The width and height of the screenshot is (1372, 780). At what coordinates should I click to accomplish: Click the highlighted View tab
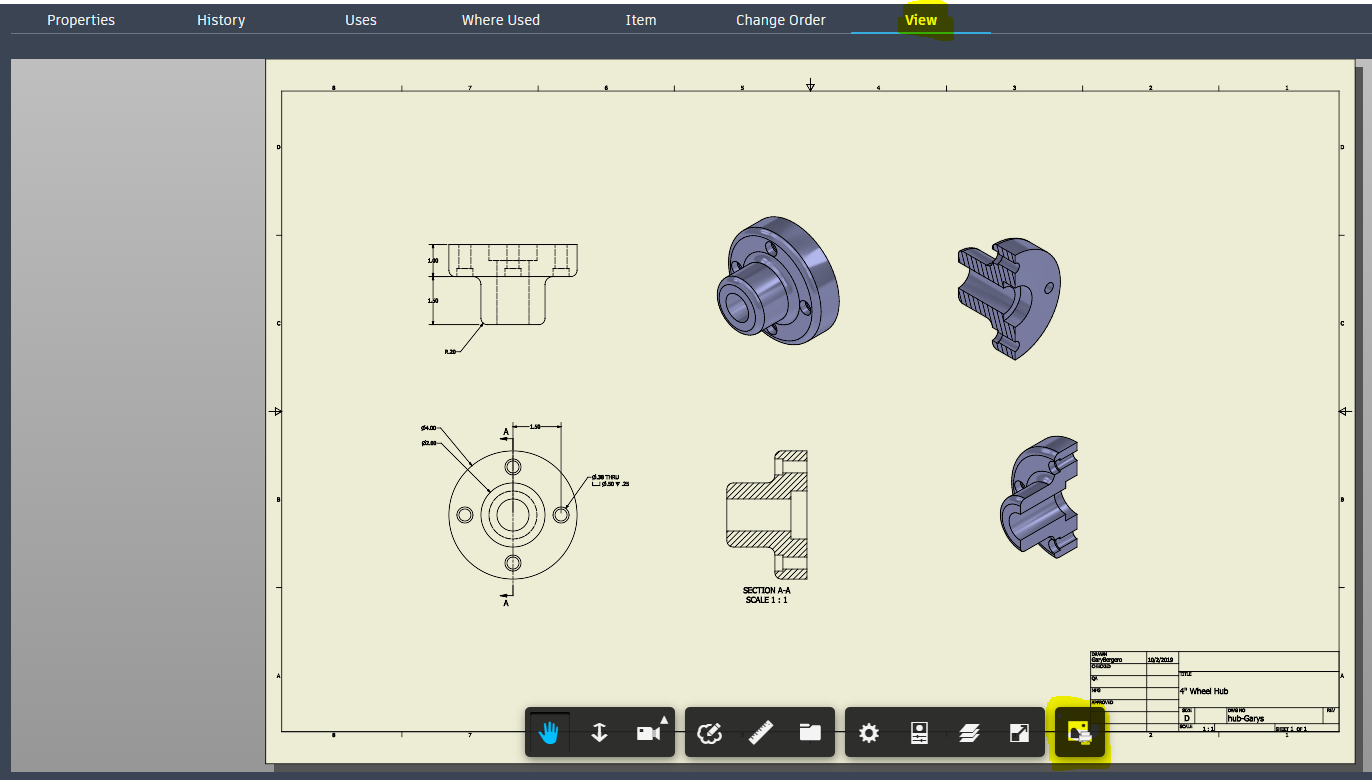click(921, 20)
